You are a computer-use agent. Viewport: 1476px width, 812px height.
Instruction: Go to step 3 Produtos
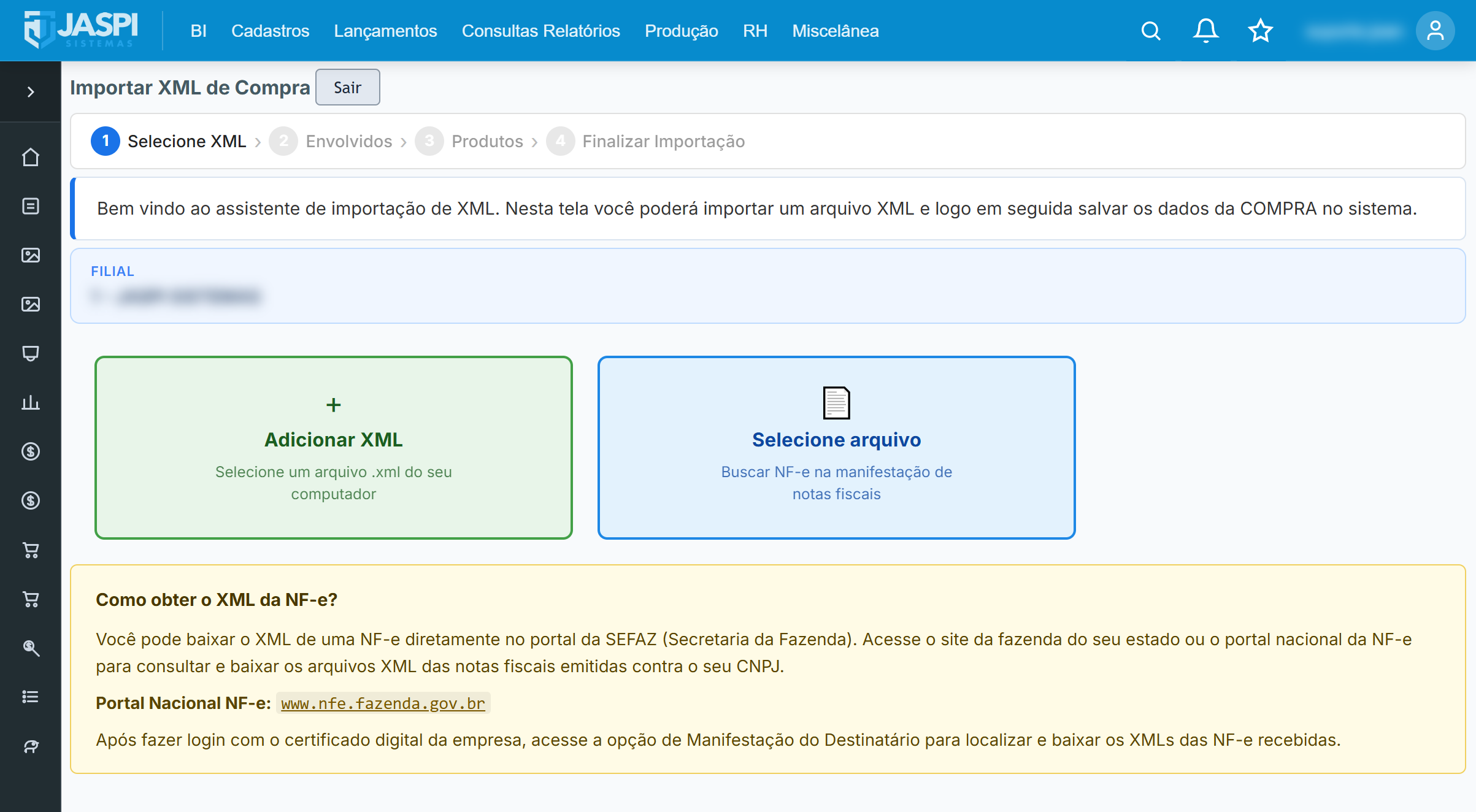tap(469, 141)
